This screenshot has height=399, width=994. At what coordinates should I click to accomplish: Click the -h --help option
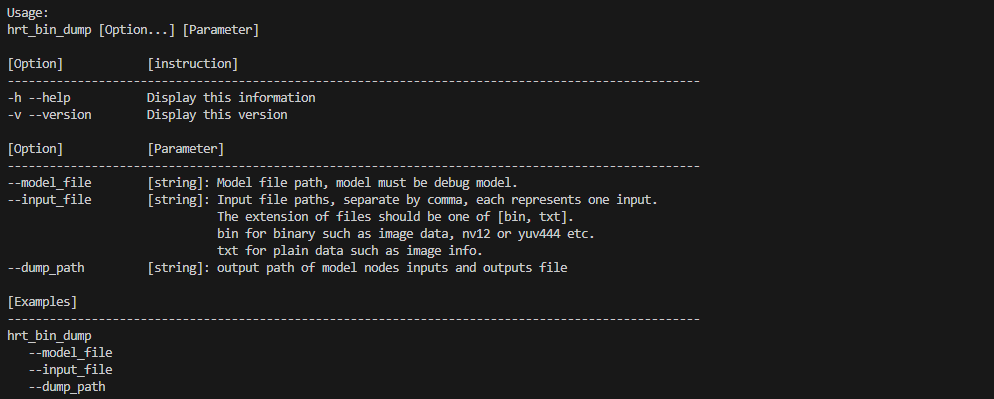click(39, 98)
